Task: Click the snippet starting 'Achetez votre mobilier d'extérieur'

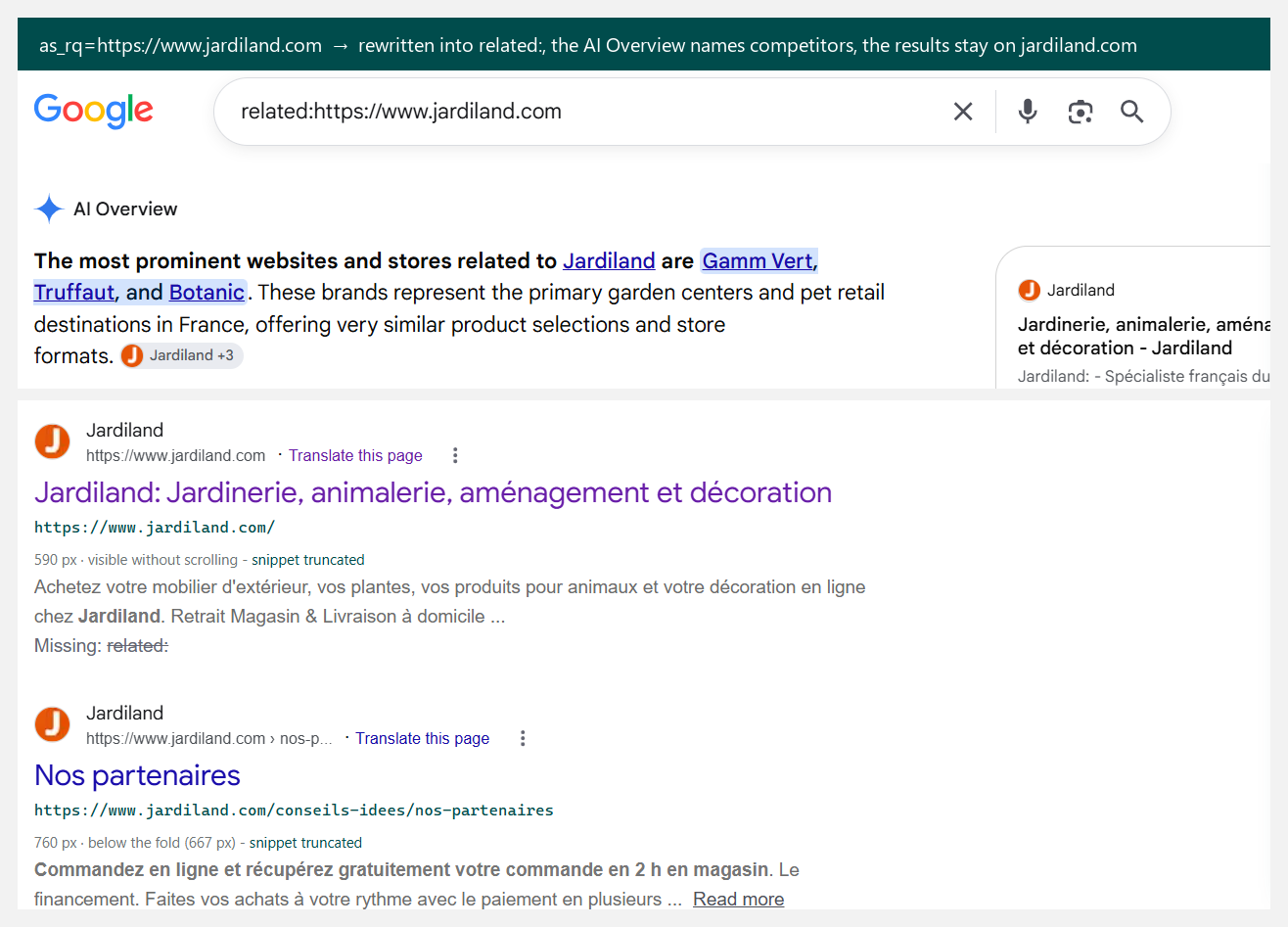Action: 450,601
